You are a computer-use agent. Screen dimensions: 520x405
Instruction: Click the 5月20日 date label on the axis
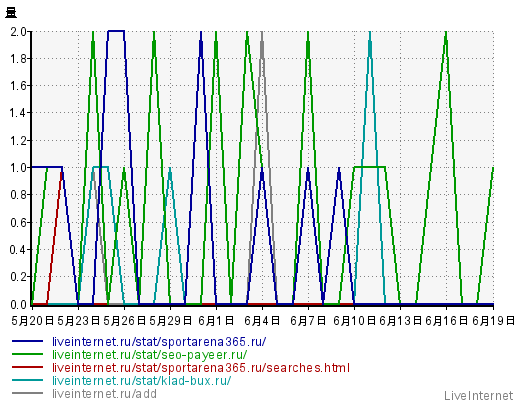point(32,321)
